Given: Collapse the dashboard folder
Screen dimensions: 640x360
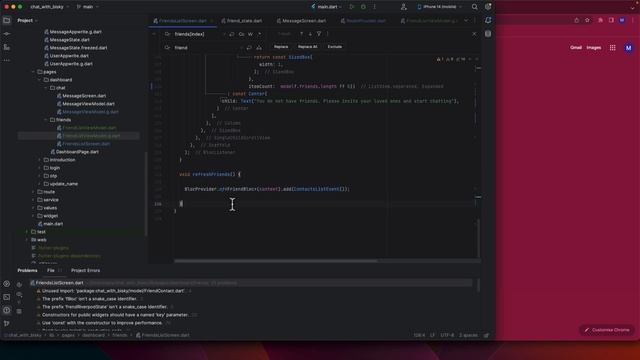Looking at the screenshot, I should click(40, 80).
